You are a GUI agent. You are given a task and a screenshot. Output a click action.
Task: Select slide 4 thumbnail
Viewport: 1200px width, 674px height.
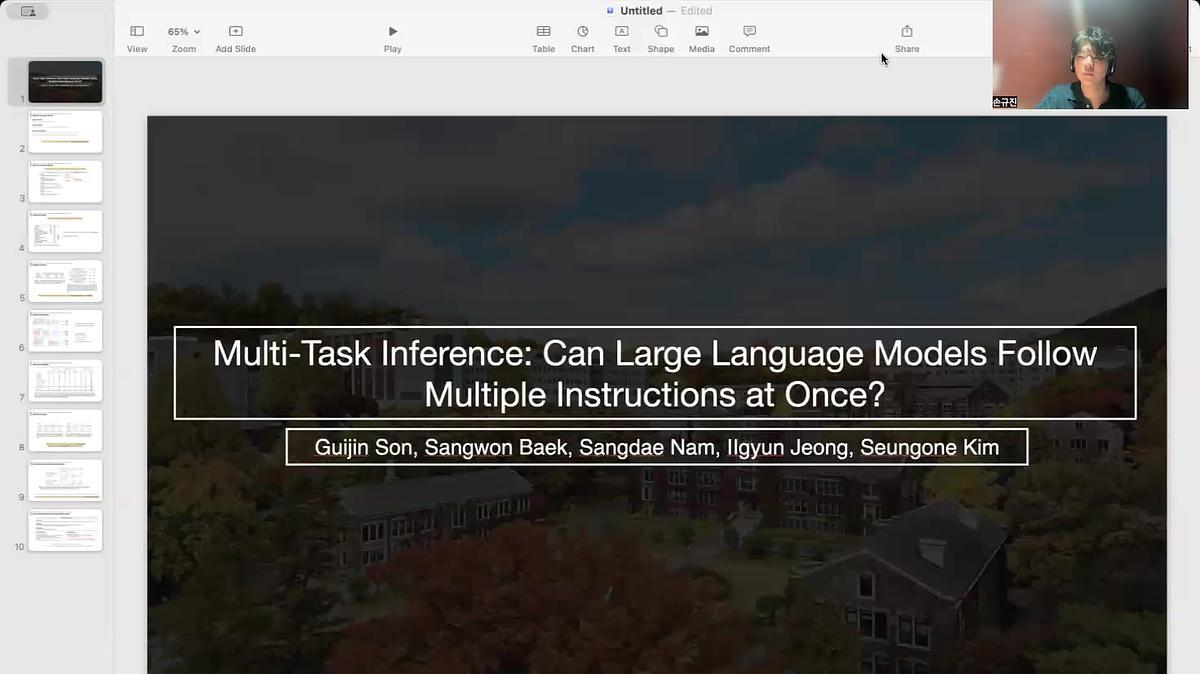[65, 231]
